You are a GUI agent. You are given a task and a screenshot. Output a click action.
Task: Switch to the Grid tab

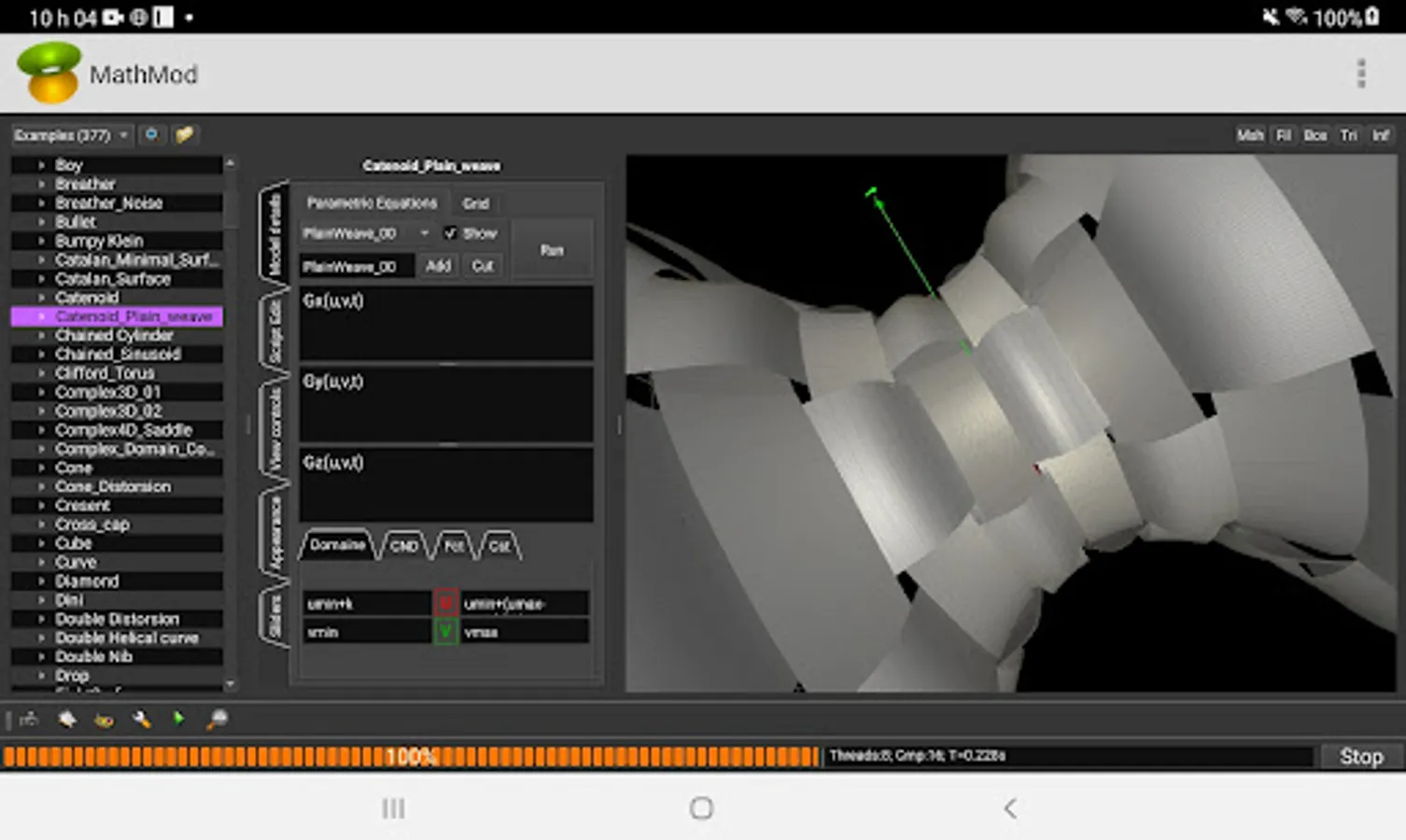[475, 203]
